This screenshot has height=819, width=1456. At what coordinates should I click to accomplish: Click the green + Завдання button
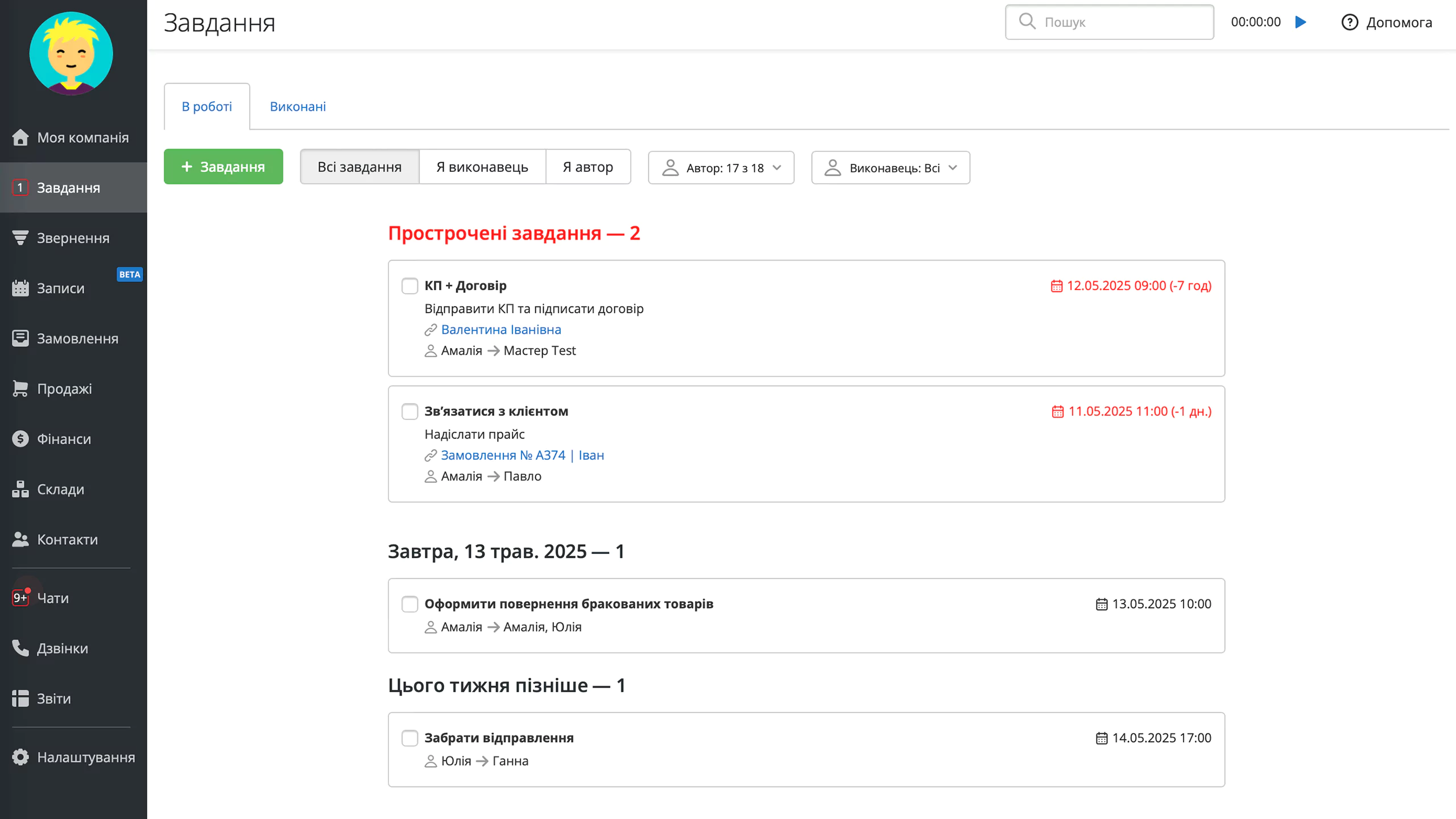(x=224, y=167)
